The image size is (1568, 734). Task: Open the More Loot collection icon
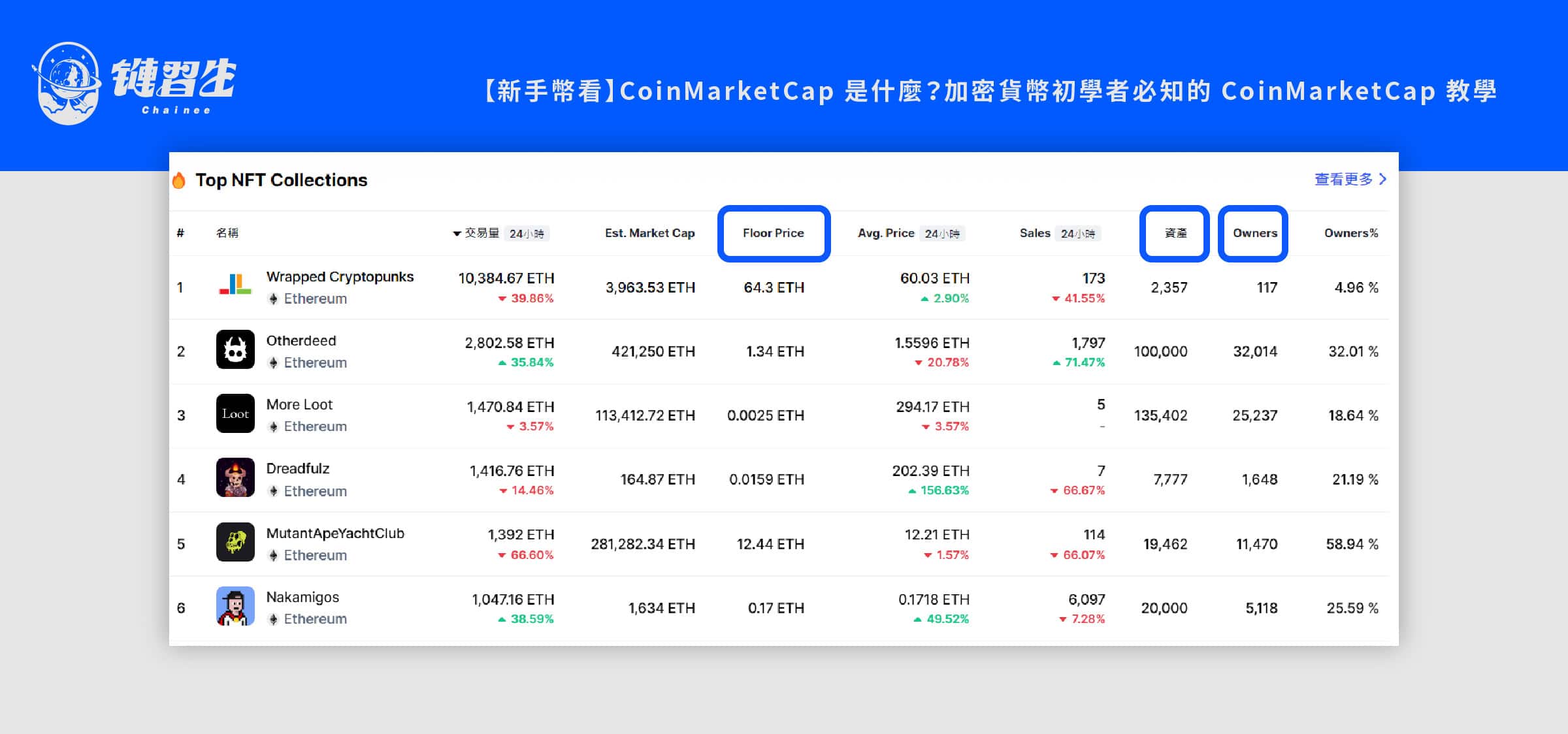[235, 413]
